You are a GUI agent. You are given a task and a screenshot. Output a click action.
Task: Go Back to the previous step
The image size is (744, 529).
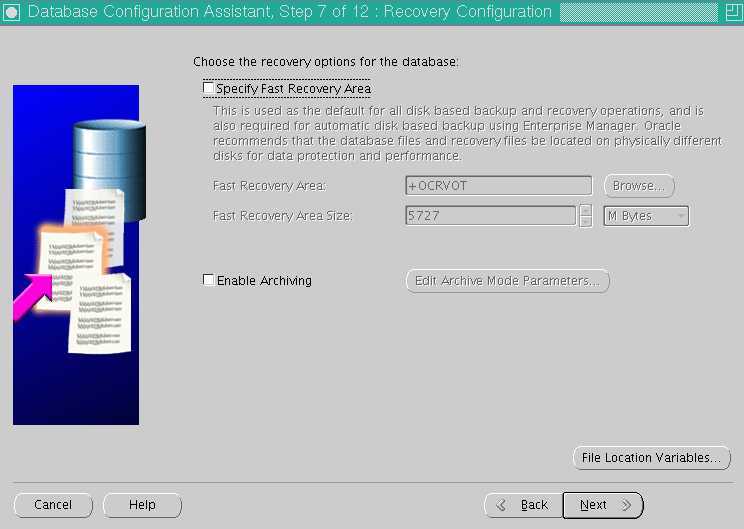pyautogui.click(x=524, y=505)
